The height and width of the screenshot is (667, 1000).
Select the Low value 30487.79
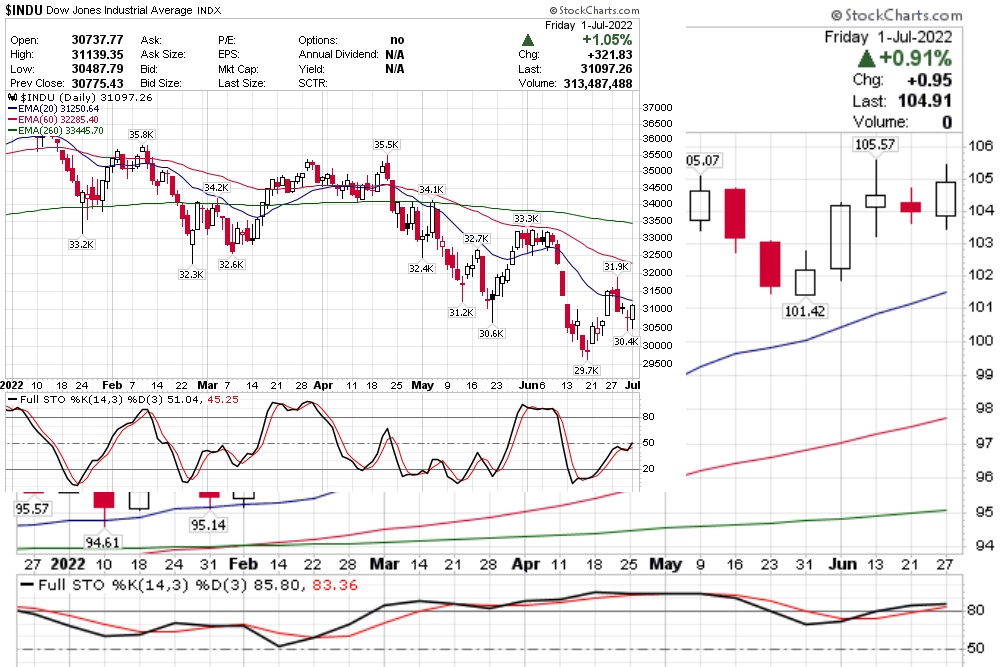coord(98,69)
